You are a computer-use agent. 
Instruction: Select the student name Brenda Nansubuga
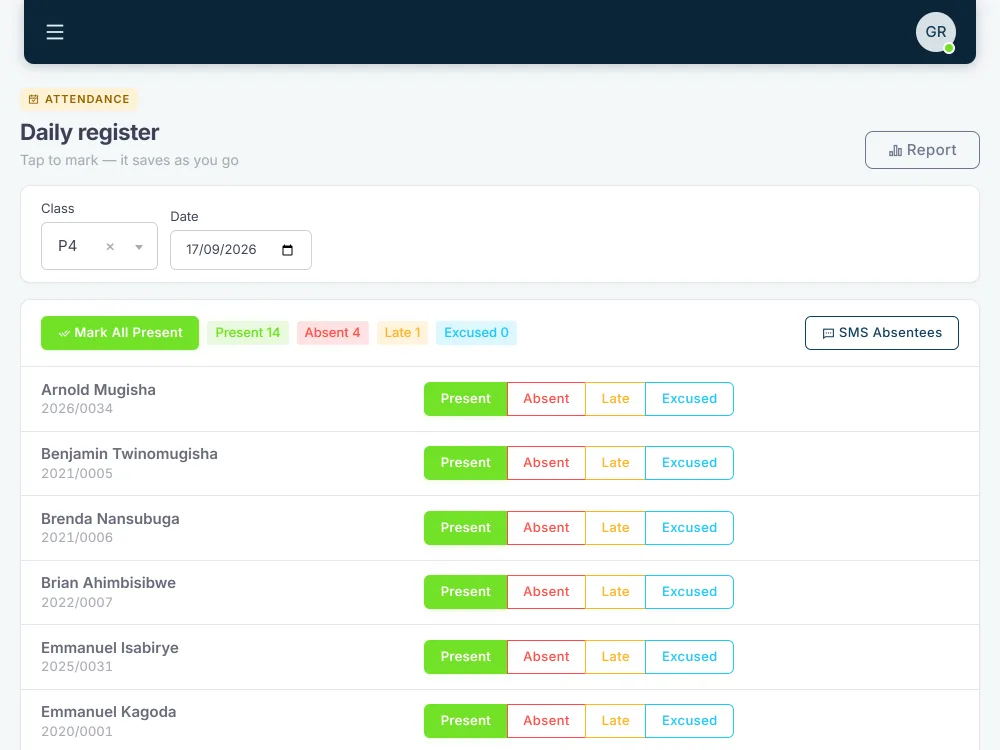click(110, 519)
